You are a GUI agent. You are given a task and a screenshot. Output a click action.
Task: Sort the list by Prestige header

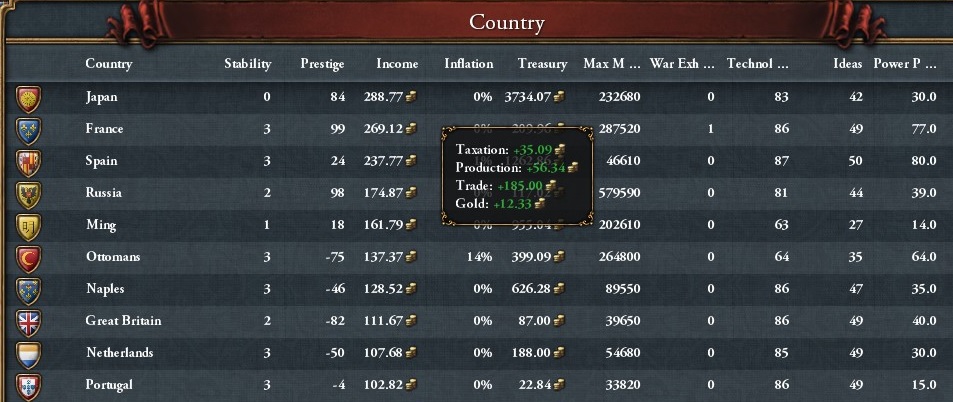[x=322, y=64]
